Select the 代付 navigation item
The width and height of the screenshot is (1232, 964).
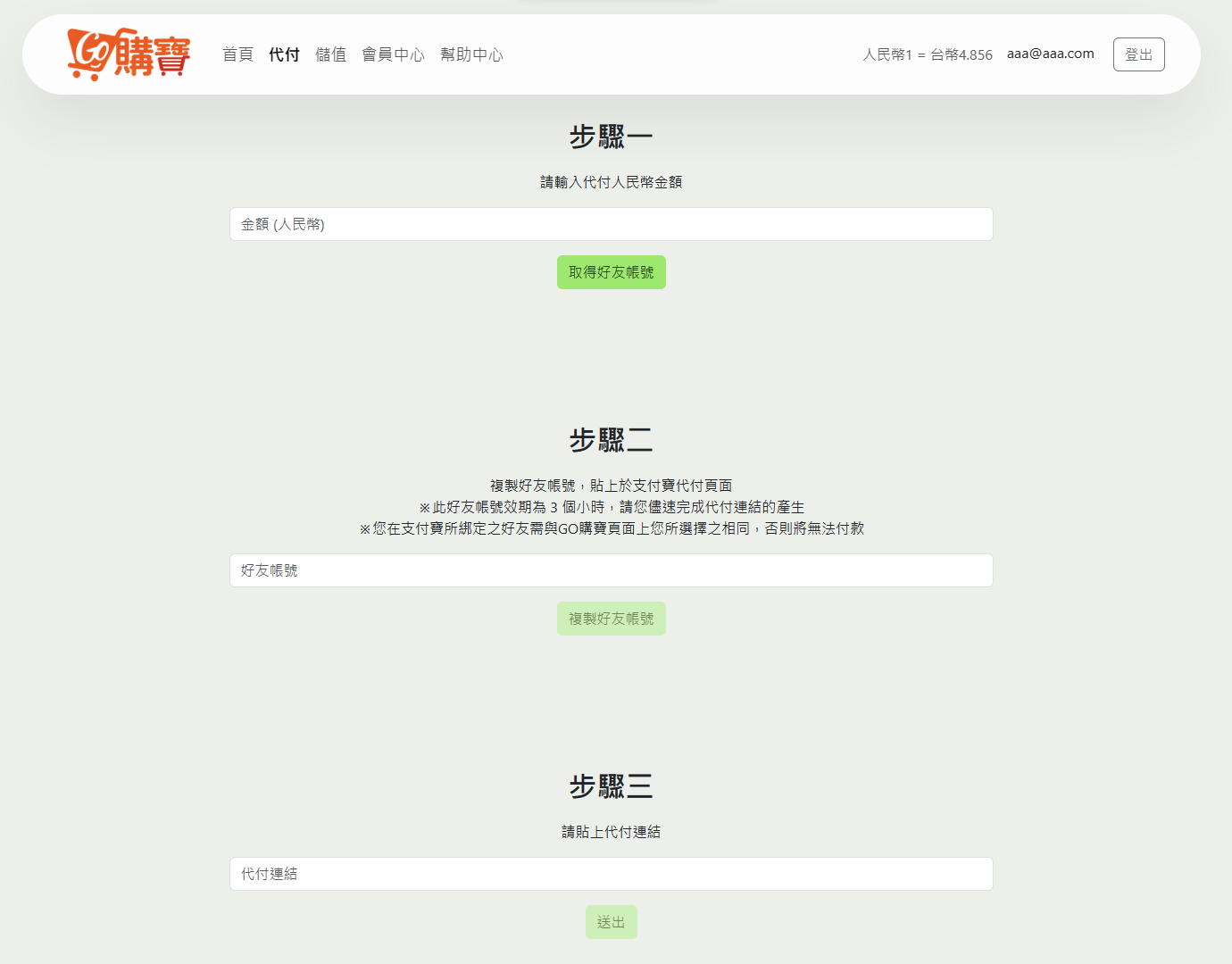(284, 54)
